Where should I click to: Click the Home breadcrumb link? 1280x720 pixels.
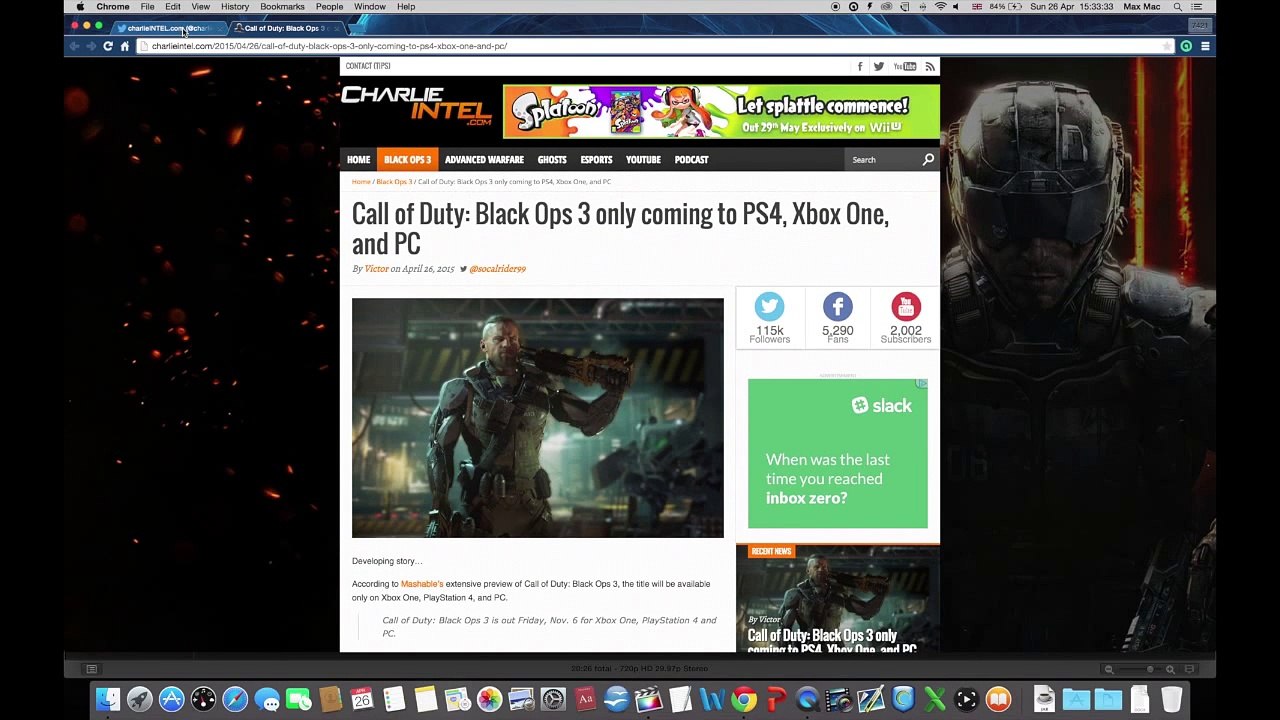(361, 182)
